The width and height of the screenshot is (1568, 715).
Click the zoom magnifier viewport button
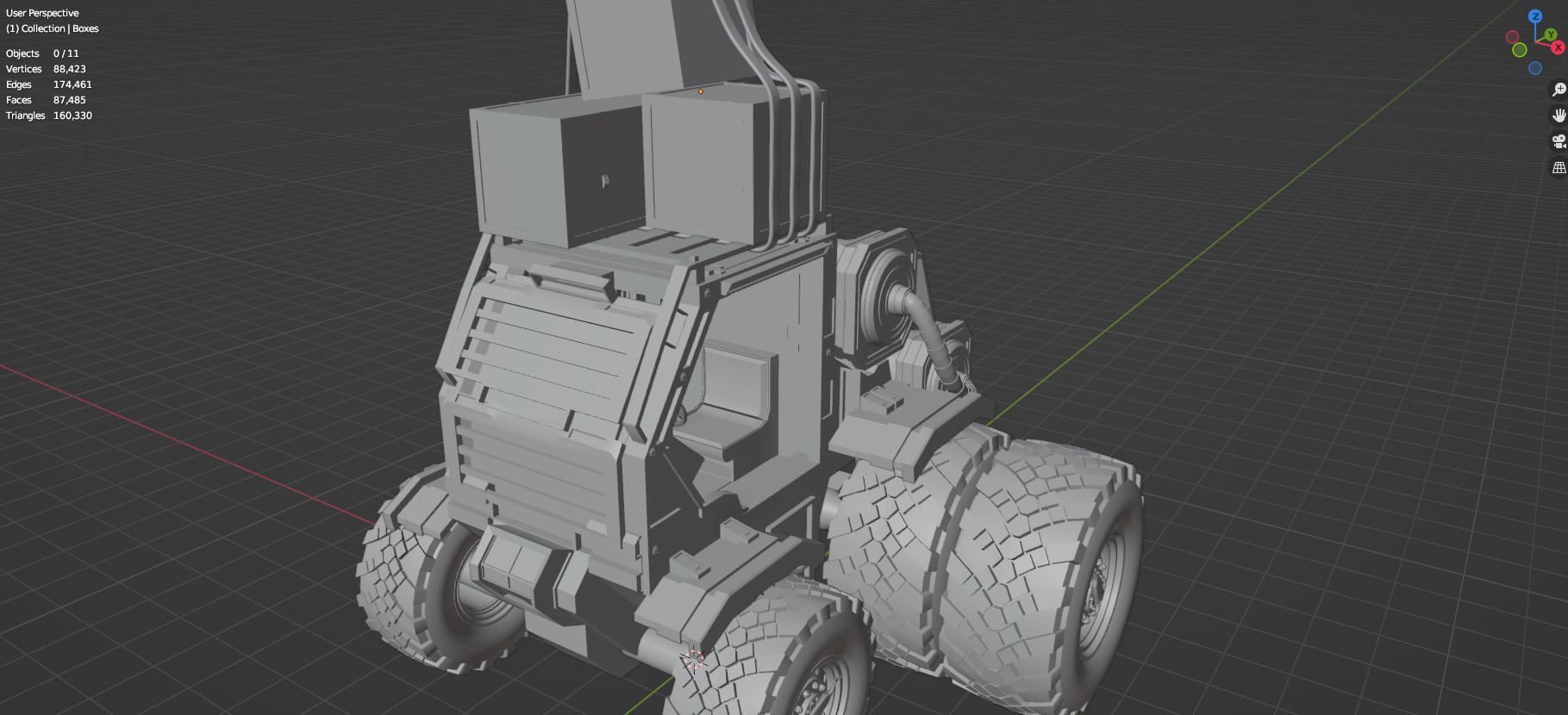click(1559, 90)
